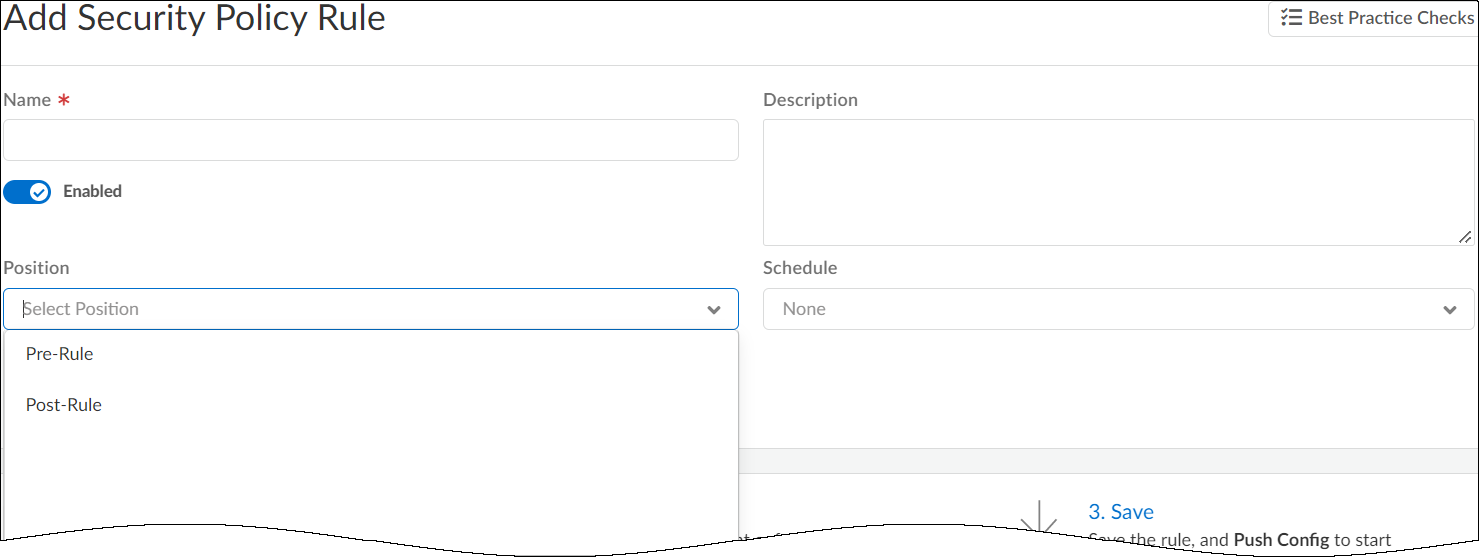
Task: Click the 3. Save step link
Action: point(1121,512)
